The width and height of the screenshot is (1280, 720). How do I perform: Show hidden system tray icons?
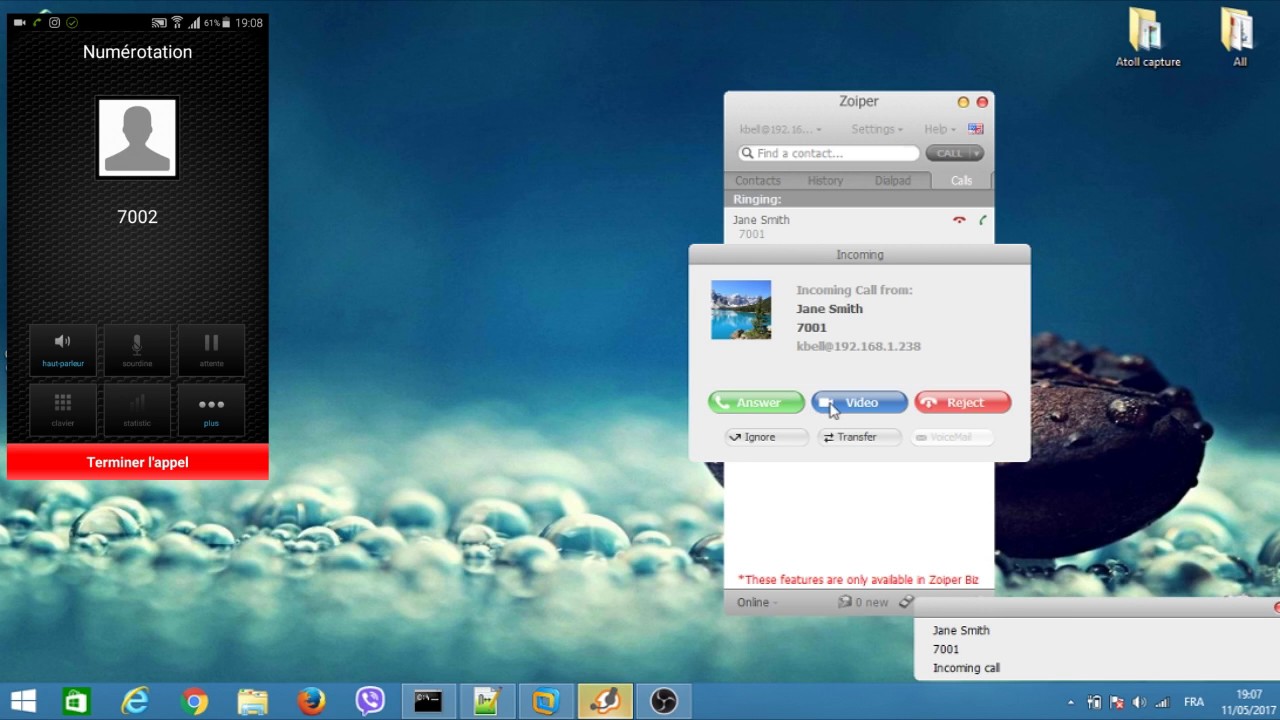(x=1071, y=702)
